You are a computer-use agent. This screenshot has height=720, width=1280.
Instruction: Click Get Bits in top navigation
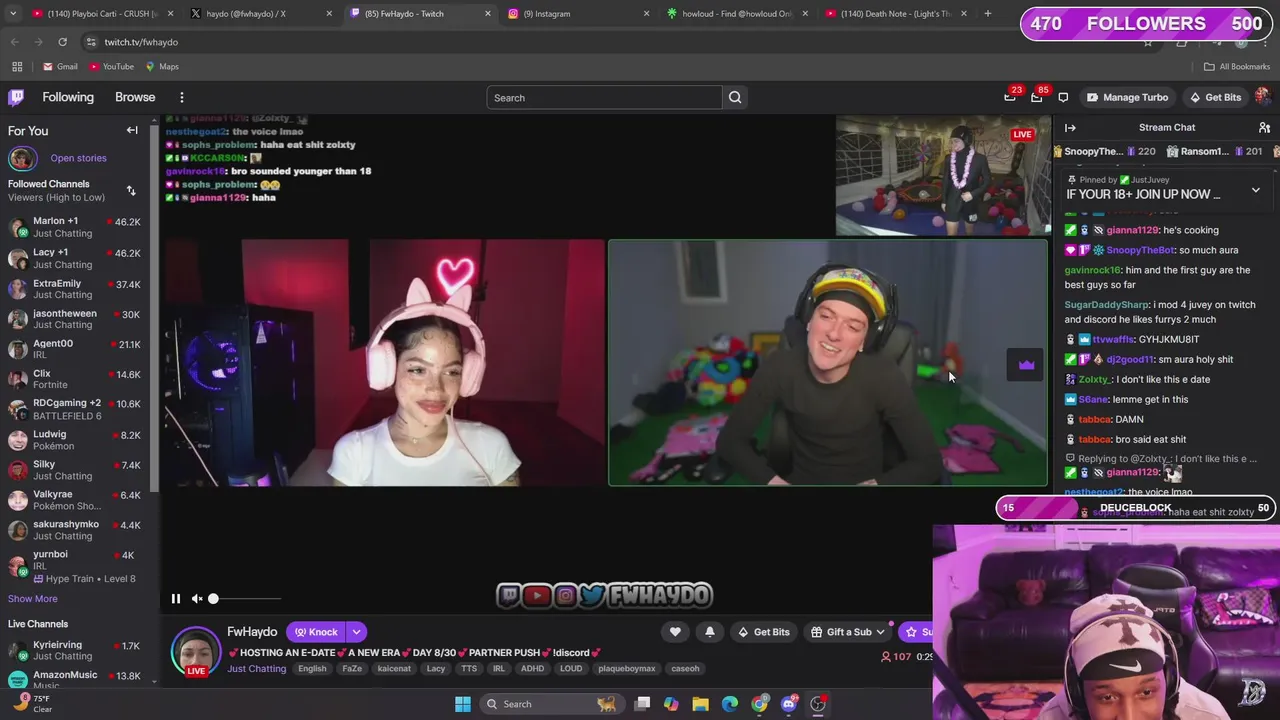click(x=1215, y=97)
